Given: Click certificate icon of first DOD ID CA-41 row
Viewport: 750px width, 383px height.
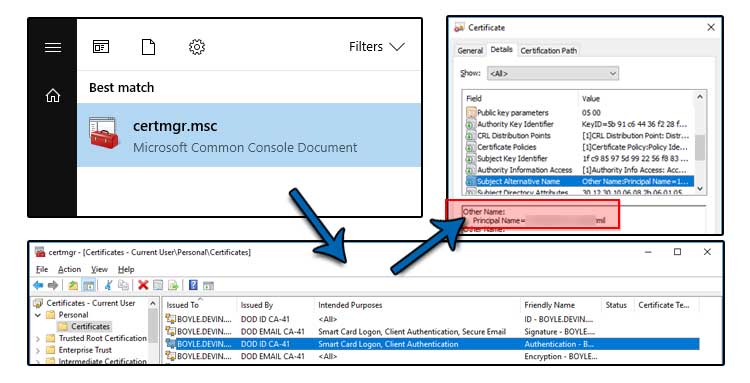Looking at the screenshot, I should coord(170,318).
